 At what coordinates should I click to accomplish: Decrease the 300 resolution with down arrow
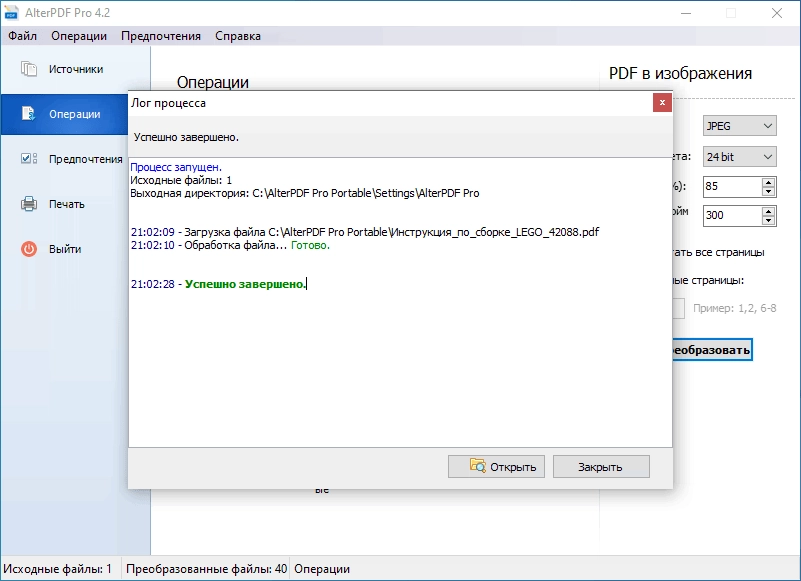point(768,220)
